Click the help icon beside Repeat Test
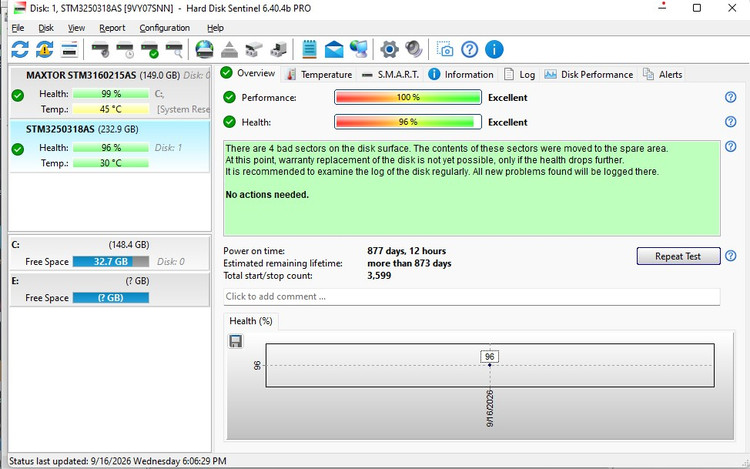This screenshot has width=750, height=469. 730,256
